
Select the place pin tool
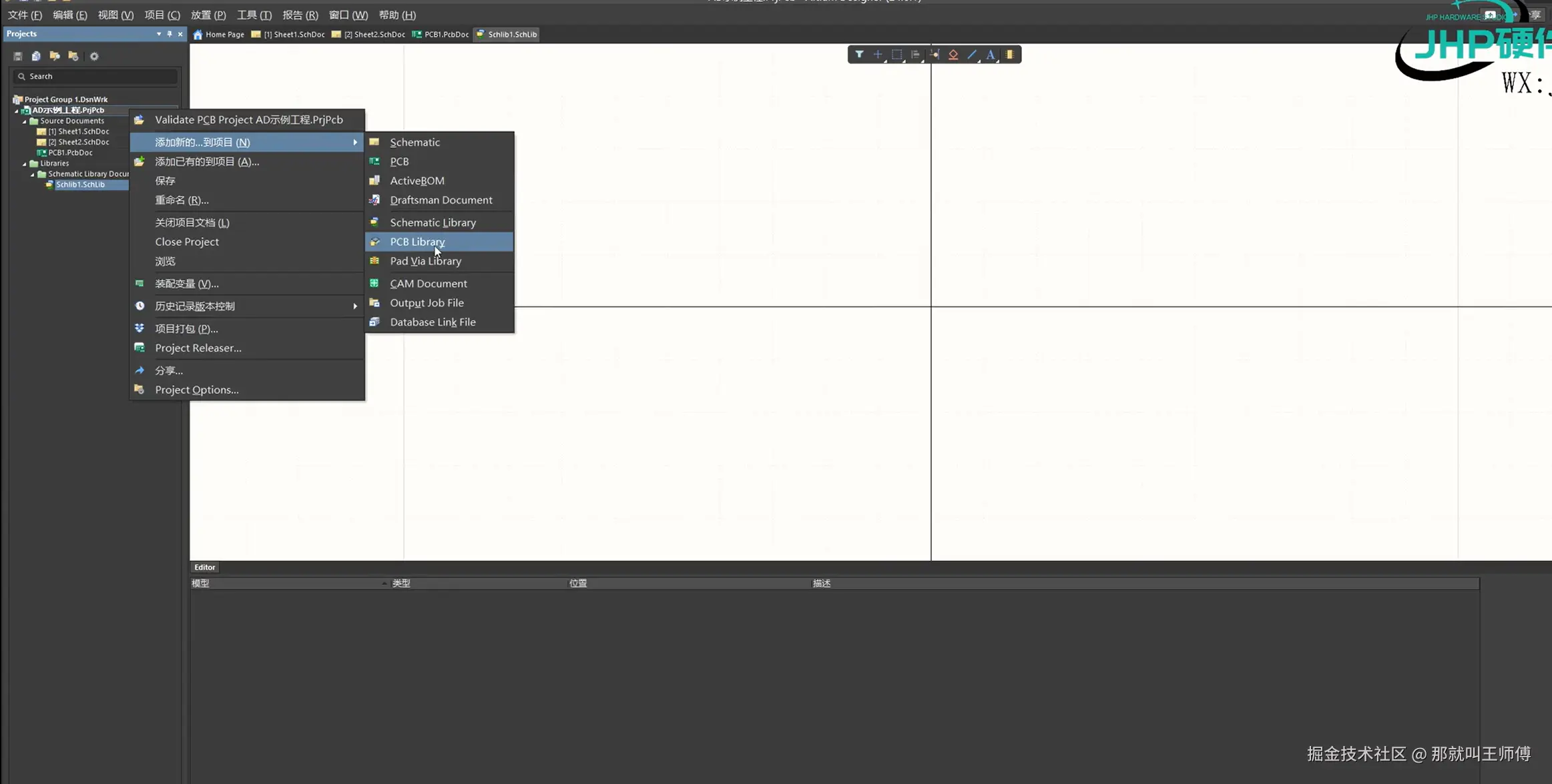pyautogui.click(x=935, y=54)
